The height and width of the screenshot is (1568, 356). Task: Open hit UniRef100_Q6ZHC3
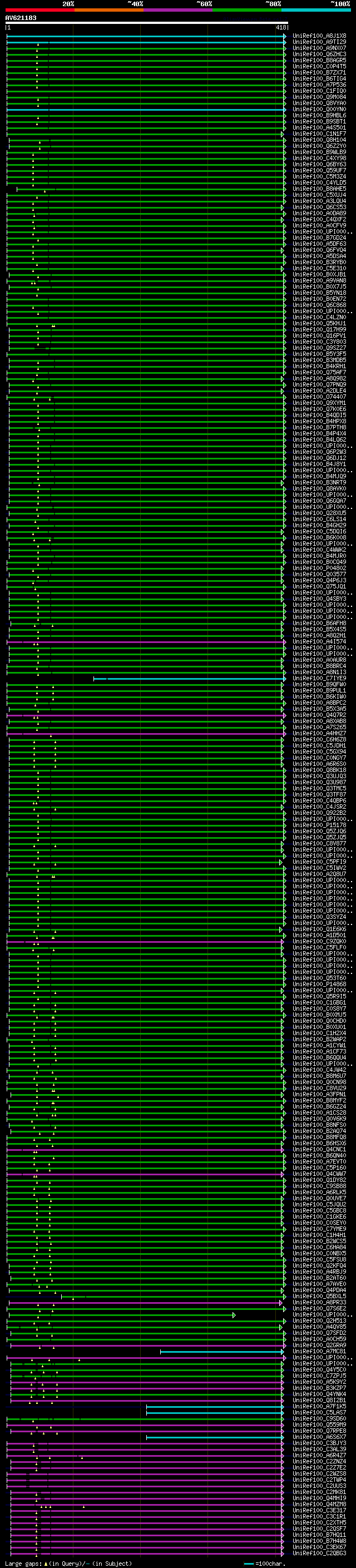point(319,54)
